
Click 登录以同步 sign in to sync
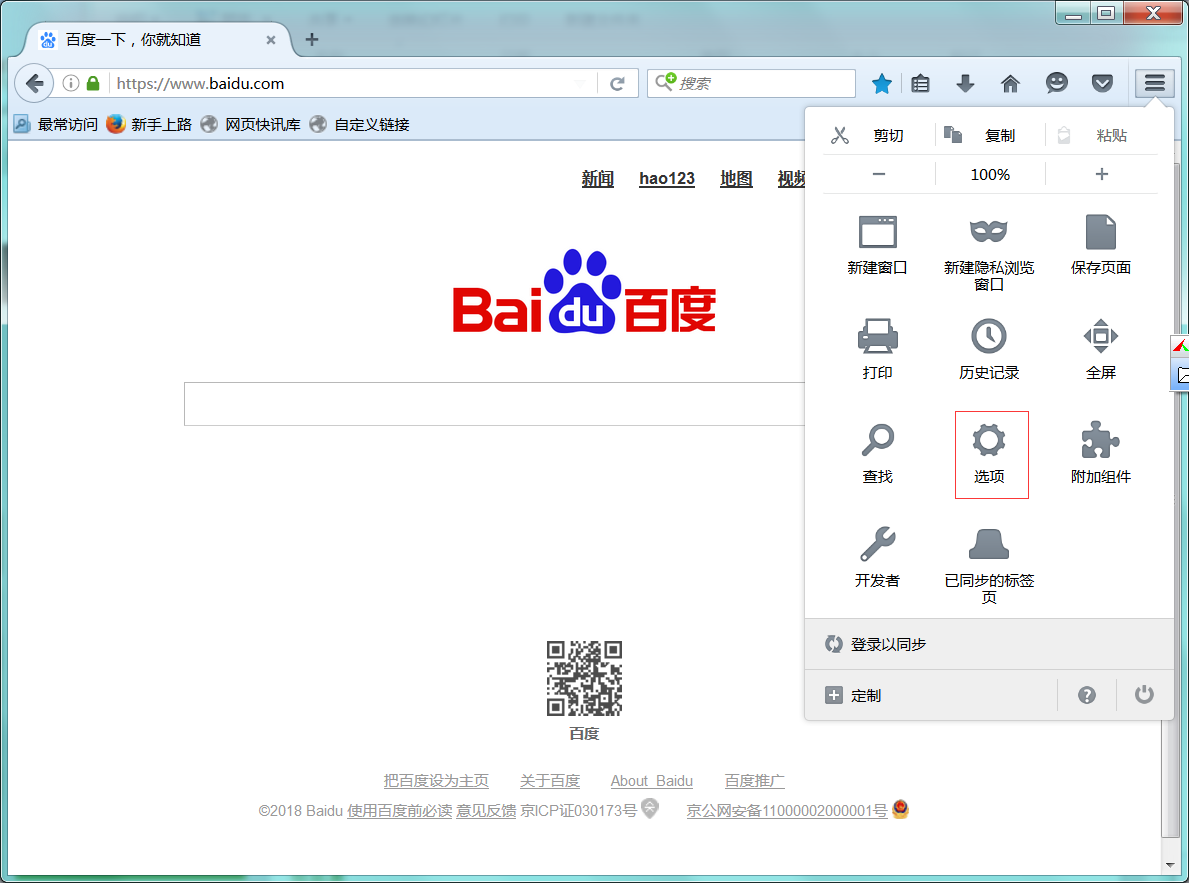point(989,644)
